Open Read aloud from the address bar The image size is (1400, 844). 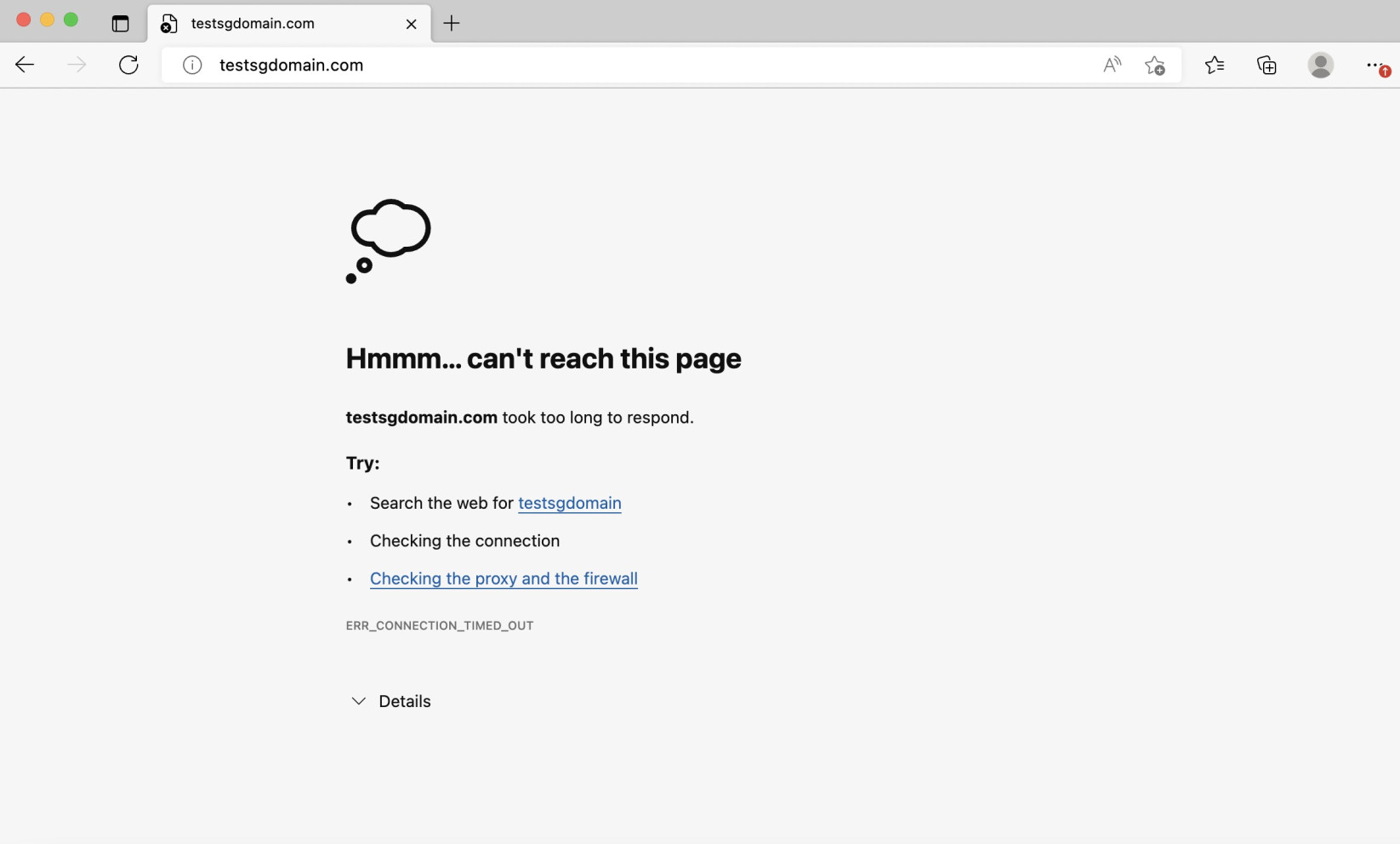(1112, 65)
